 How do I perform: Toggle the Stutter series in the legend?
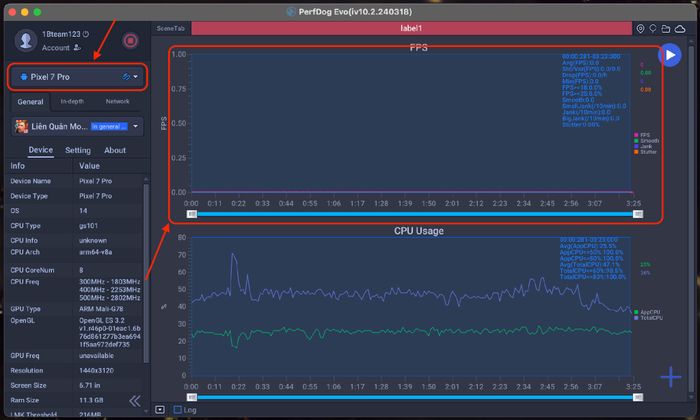coord(645,152)
